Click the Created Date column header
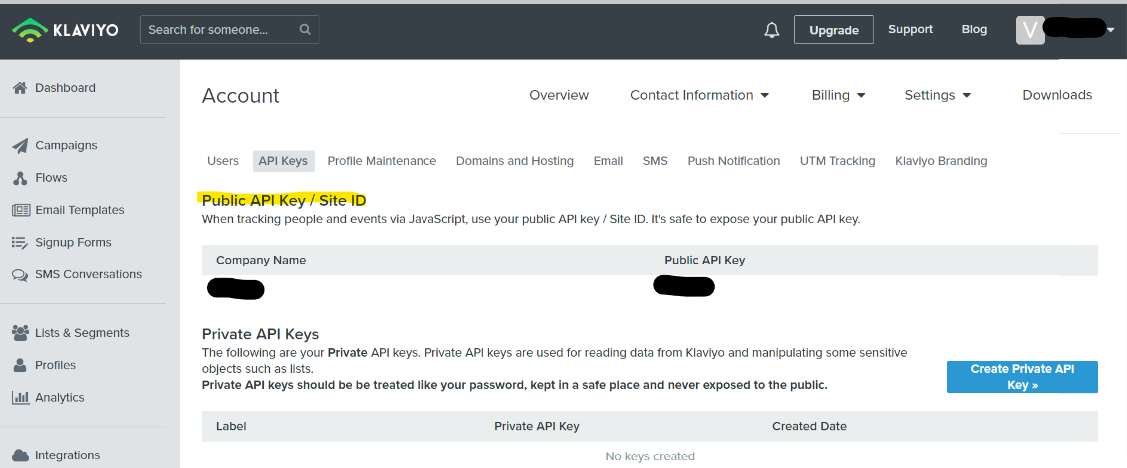 pos(809,426)
